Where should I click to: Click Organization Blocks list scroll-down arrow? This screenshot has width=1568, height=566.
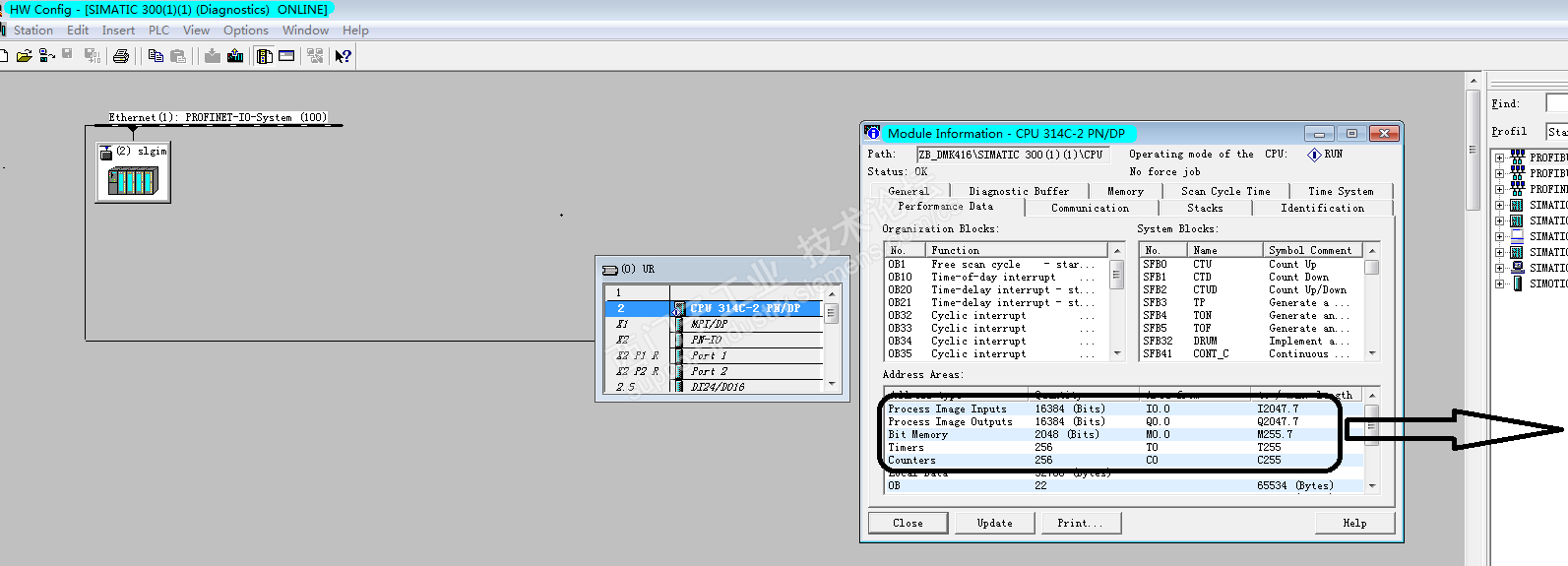click(1117, 353)
